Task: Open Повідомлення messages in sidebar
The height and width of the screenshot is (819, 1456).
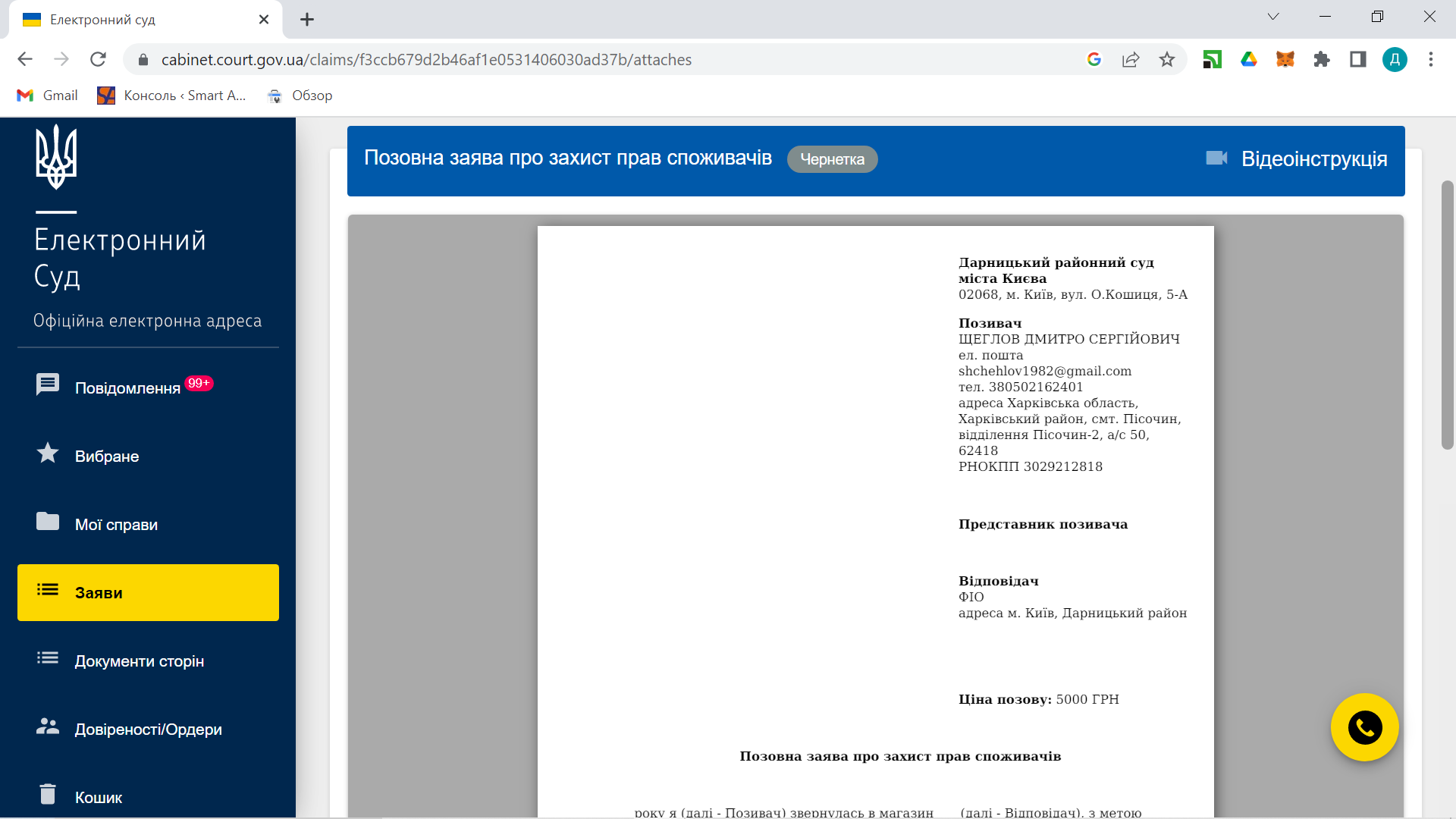Action: (127, 388)
